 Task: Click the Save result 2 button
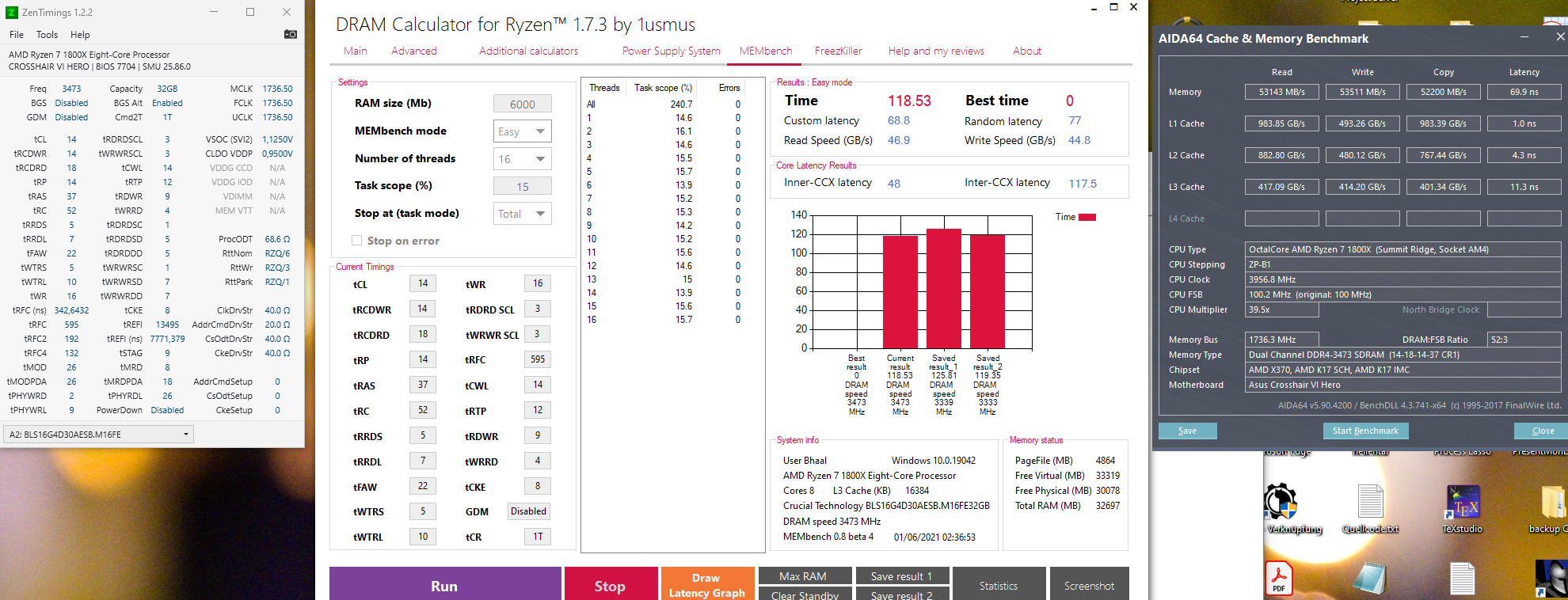click(902, 594)
